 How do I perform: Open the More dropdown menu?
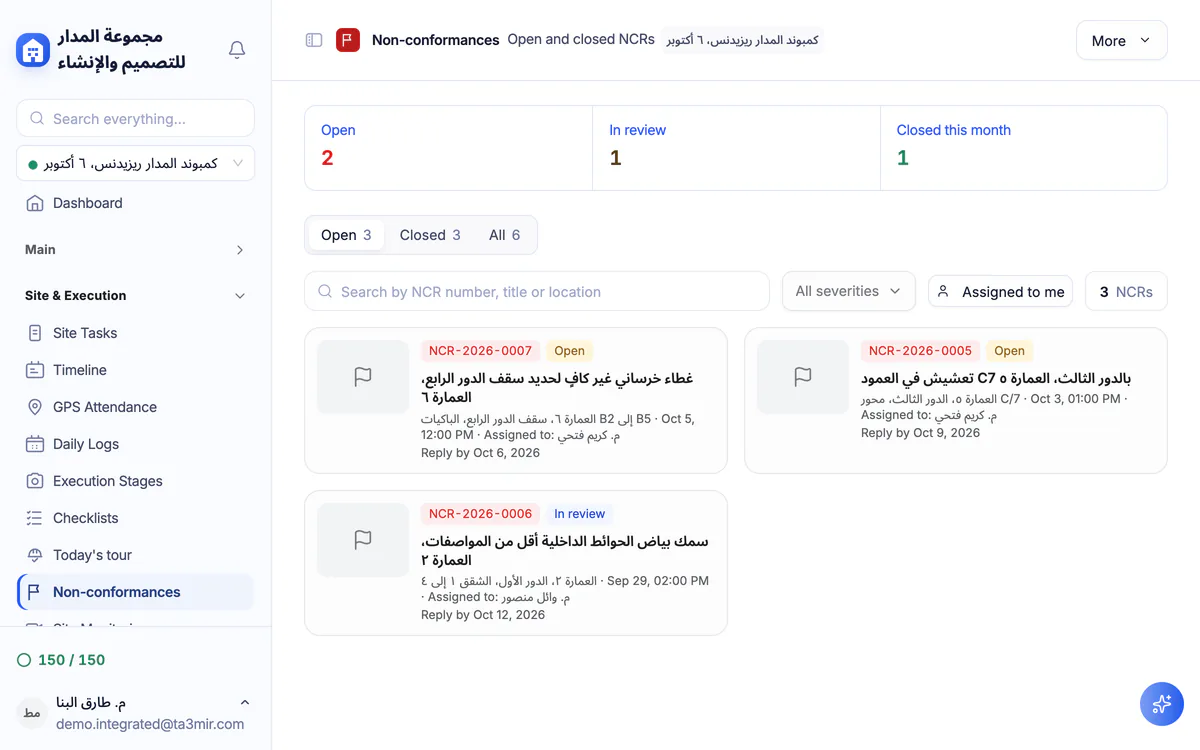point(1121,41)
